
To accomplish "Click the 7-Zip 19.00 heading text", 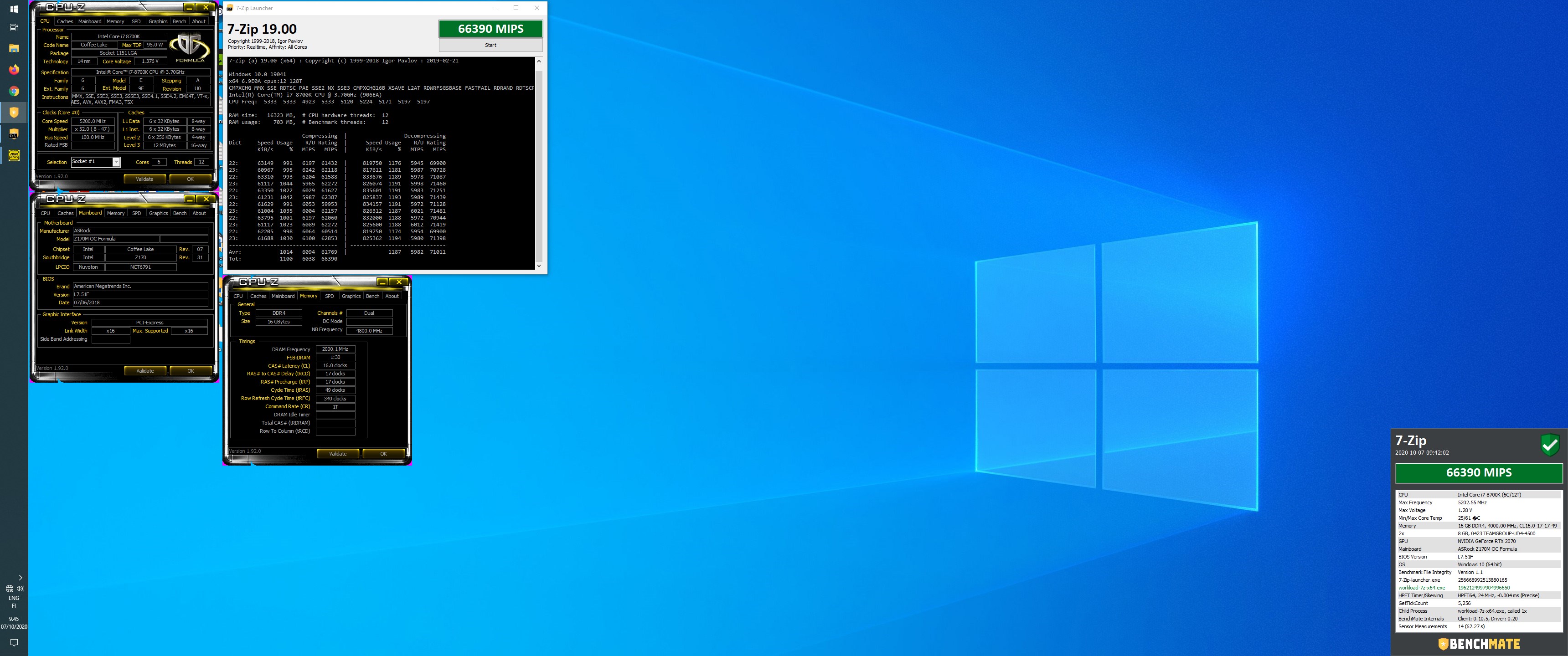I will [x=262, y=29].
